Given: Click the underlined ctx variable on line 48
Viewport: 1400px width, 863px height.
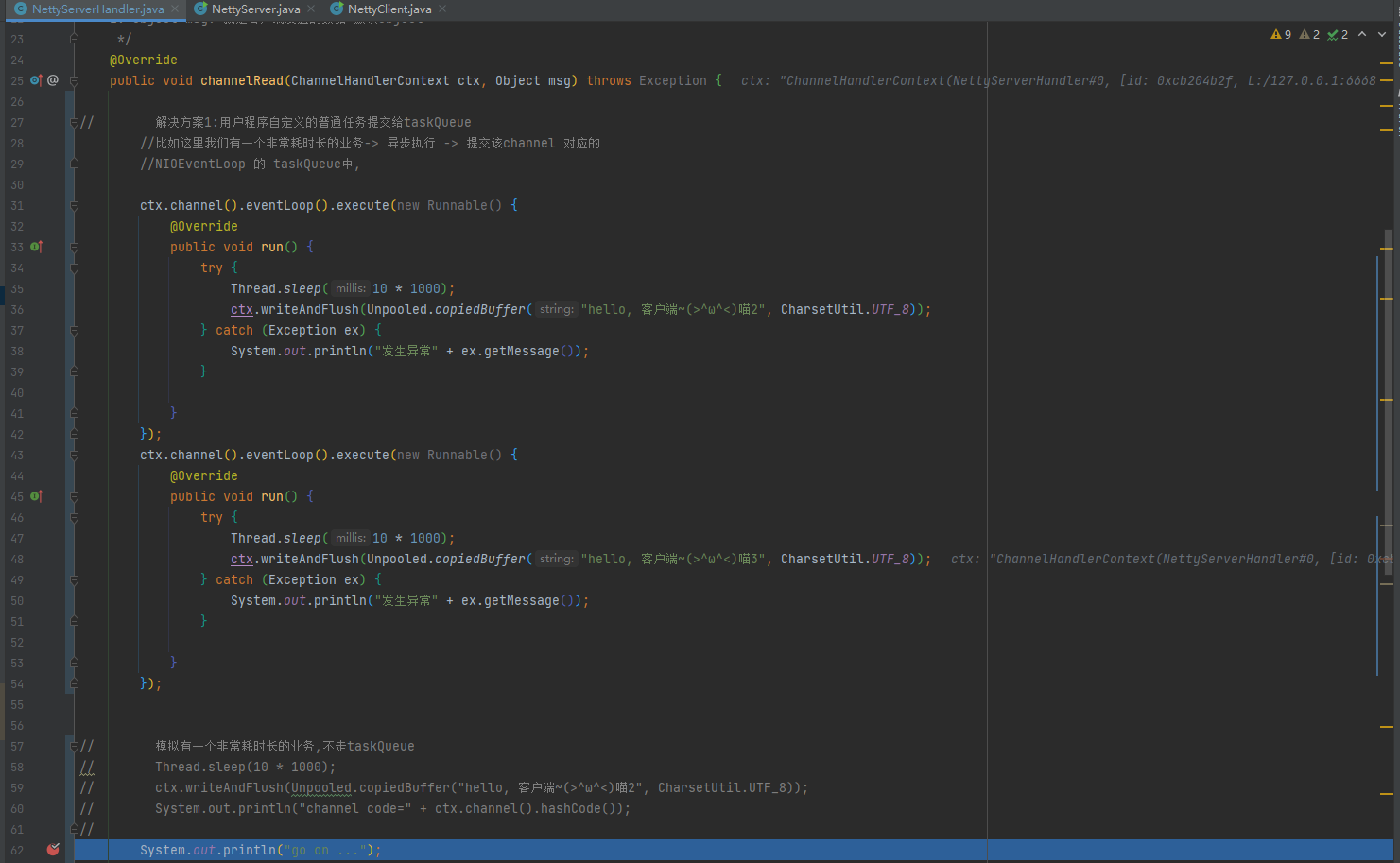Looking at the screenshot, I should pos(242,559).
